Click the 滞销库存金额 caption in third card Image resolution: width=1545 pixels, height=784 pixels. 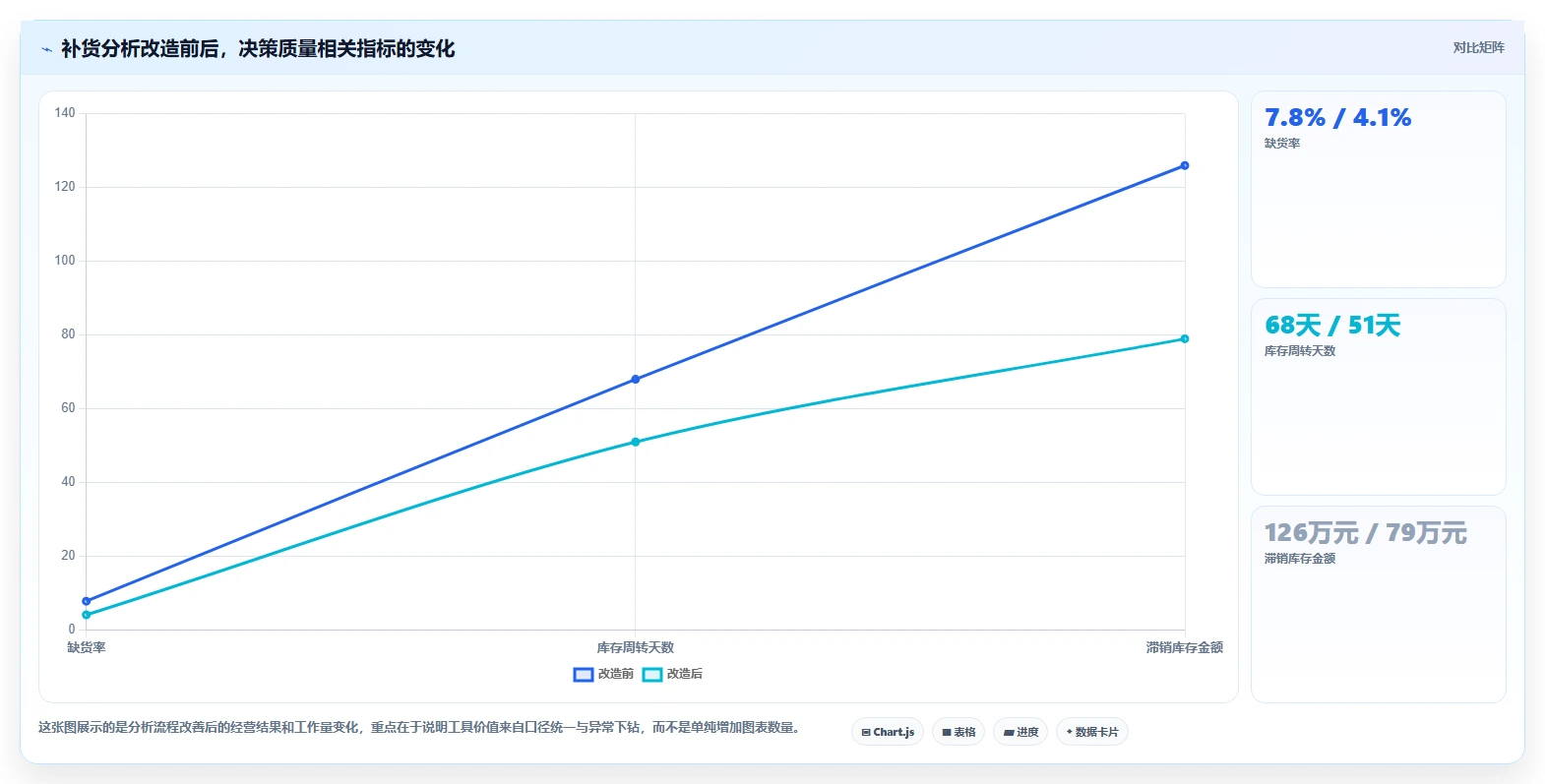pyautogui.click(x=1300, y=559)
